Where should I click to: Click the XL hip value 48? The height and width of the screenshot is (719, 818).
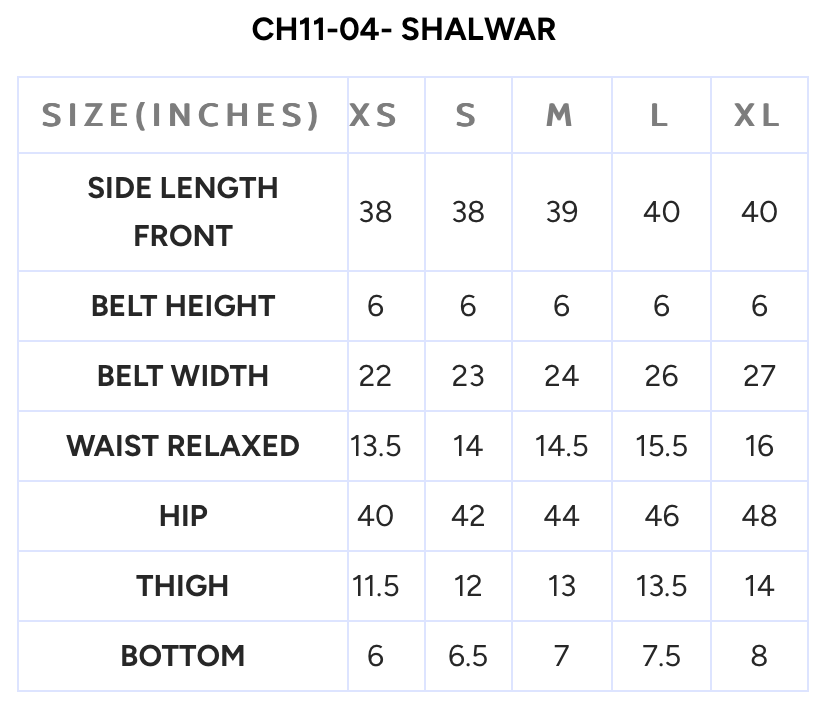(x=759, y=516)
